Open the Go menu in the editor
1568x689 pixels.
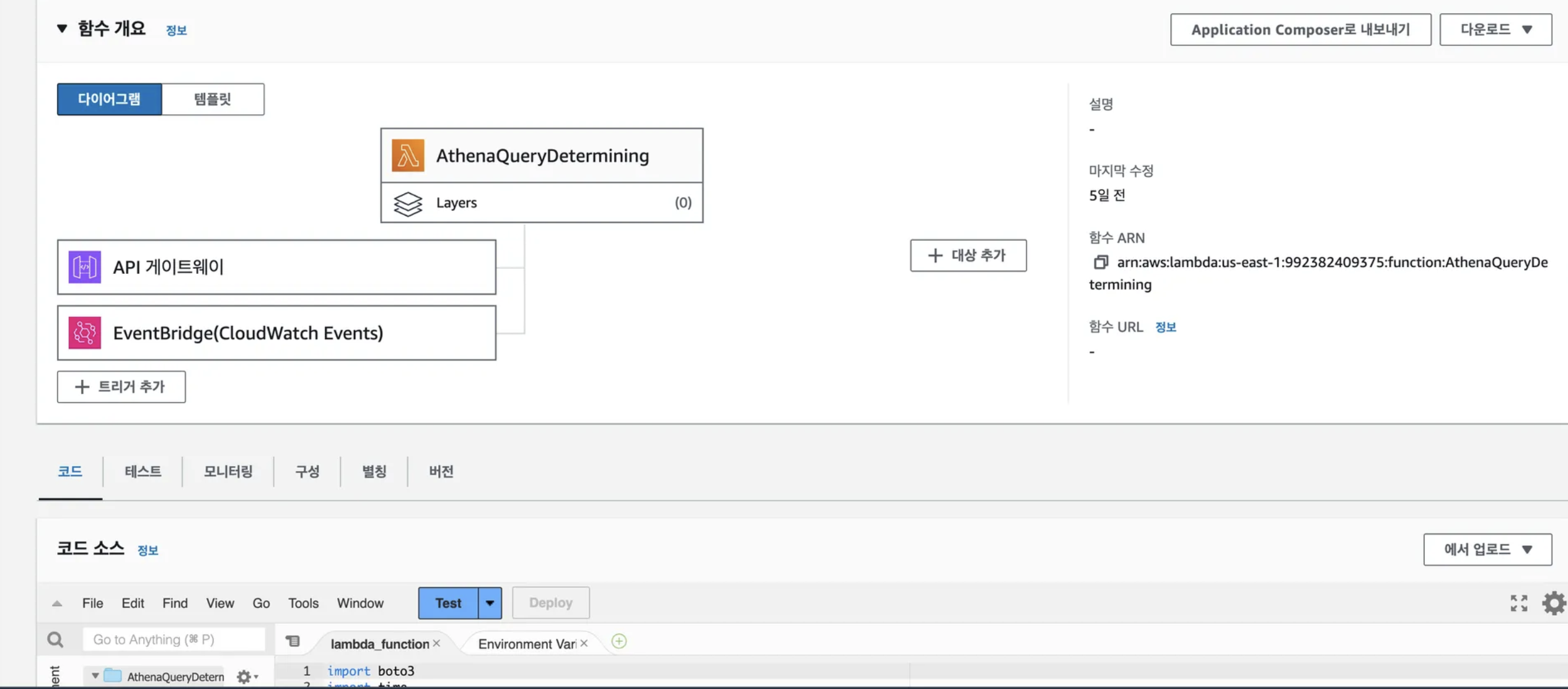point(261,603)
